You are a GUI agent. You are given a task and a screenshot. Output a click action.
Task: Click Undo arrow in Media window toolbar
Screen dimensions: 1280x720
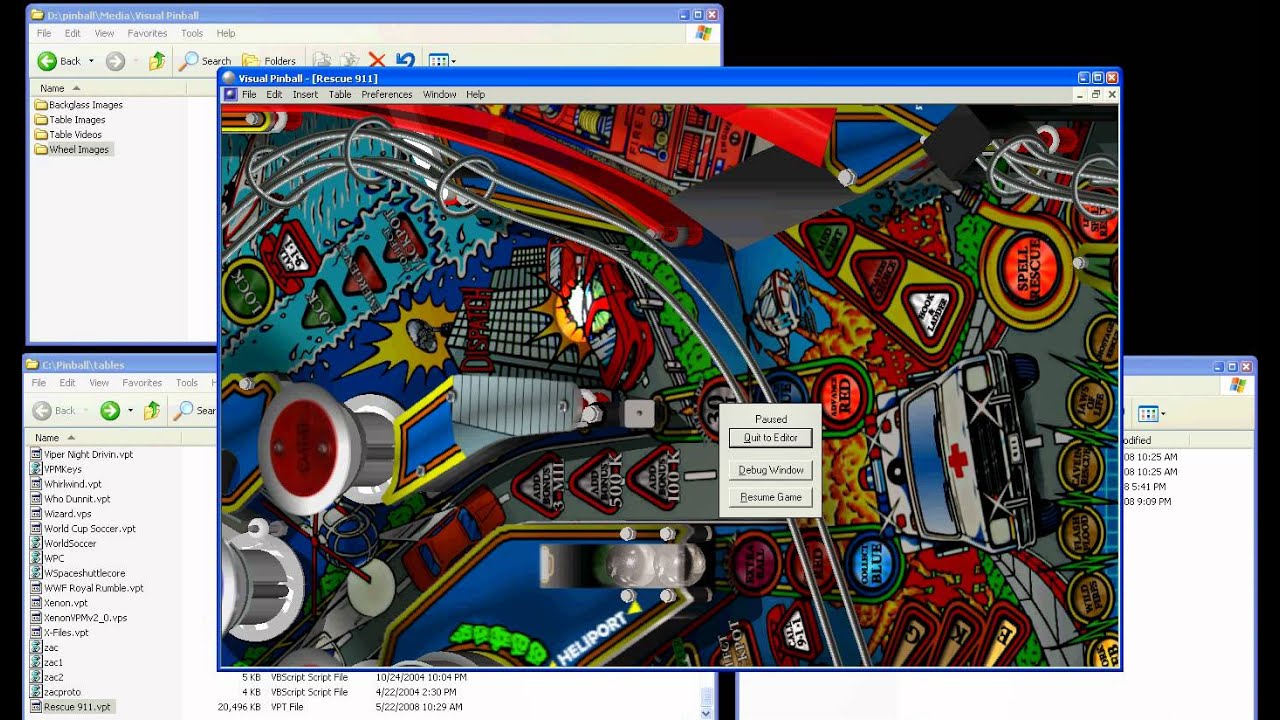[405, 61]
